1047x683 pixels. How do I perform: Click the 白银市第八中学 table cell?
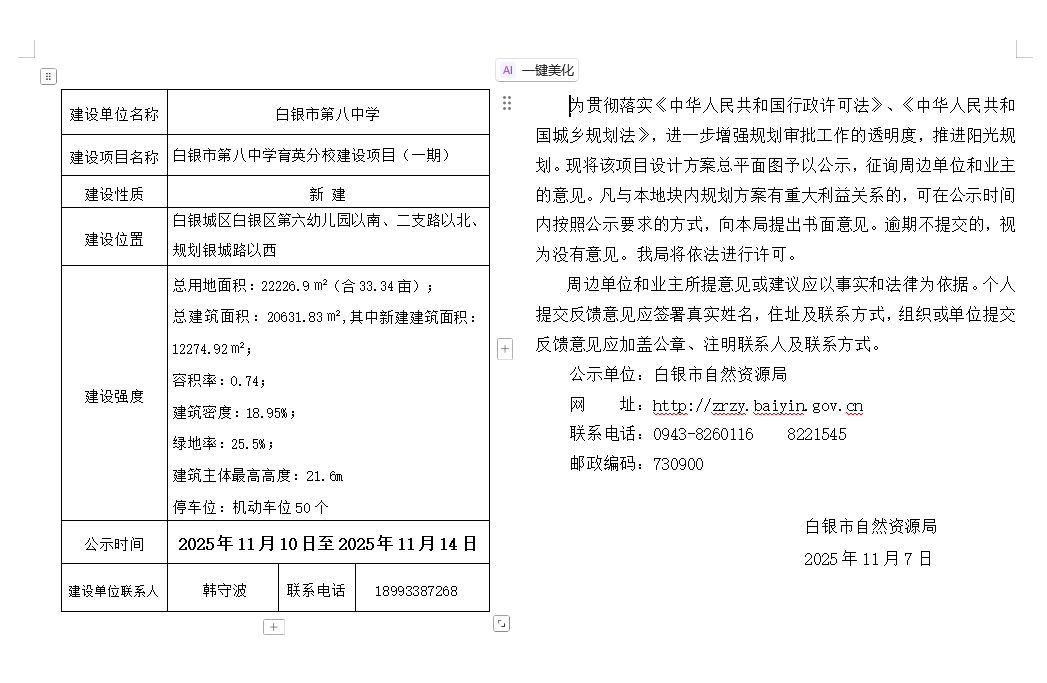(x=328, y=114)
